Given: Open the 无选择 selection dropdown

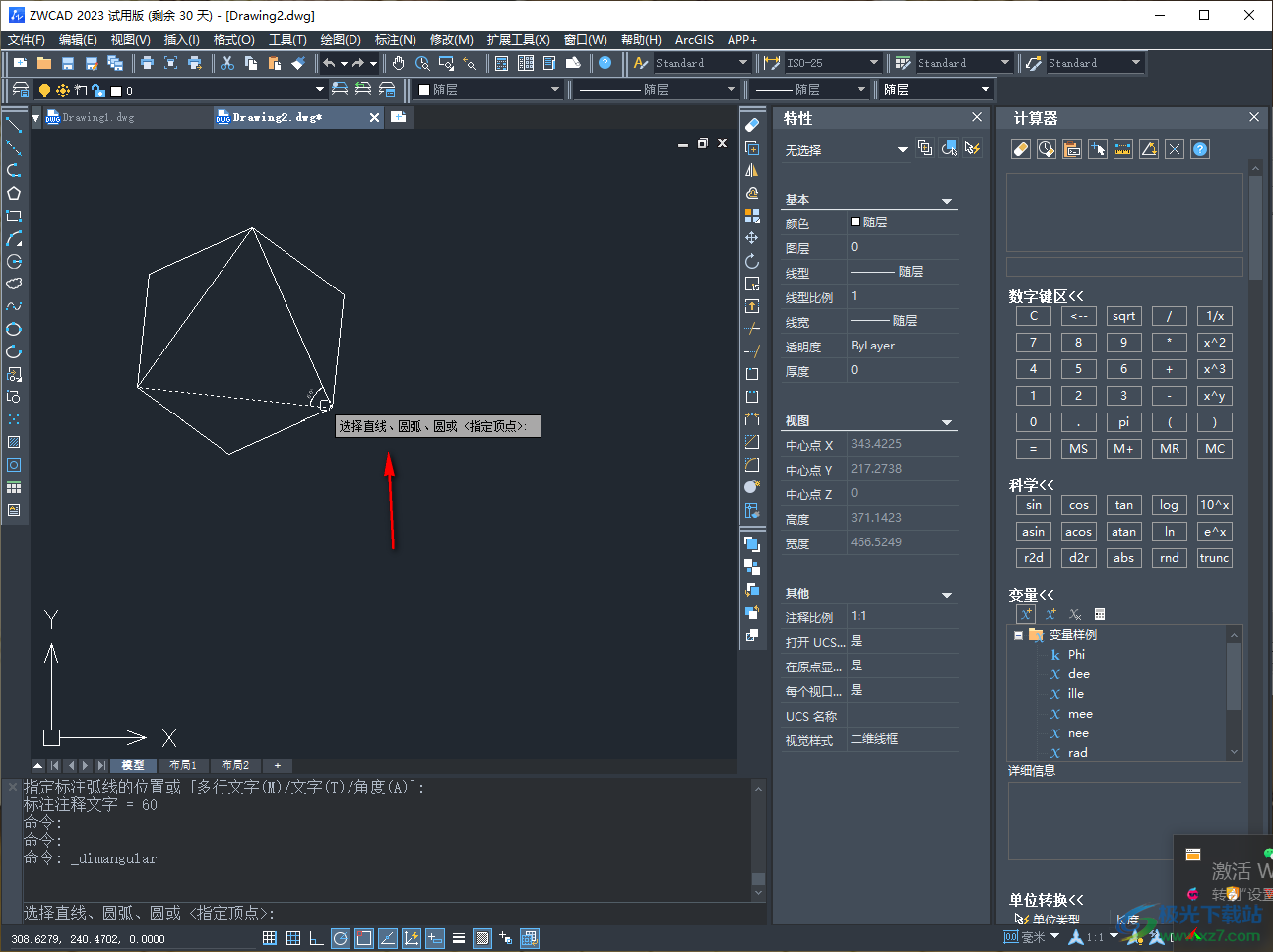Looking at the screenshot, I should (x=902, y=150).
